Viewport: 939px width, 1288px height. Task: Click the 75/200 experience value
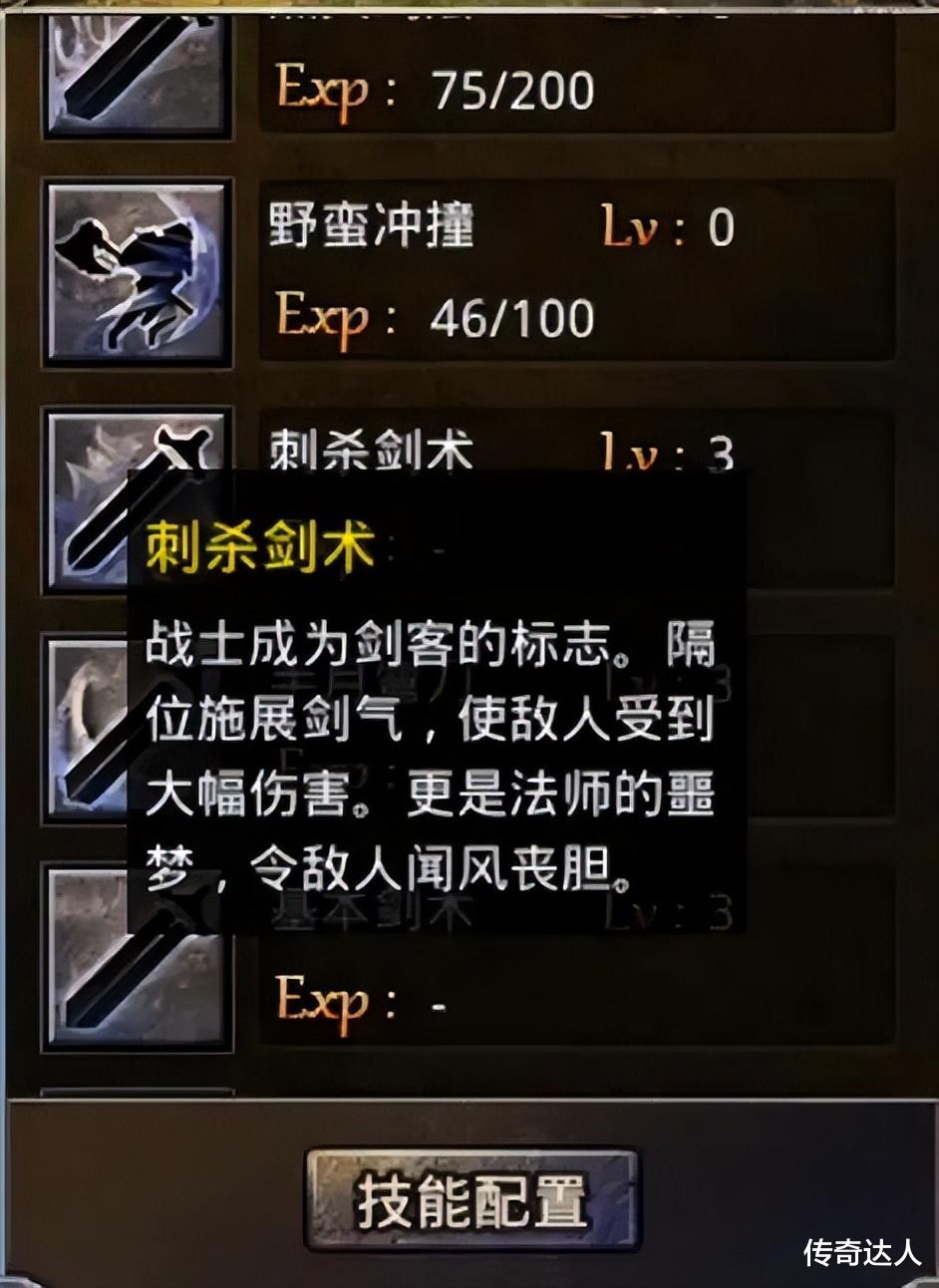click(x=512, y=90)
